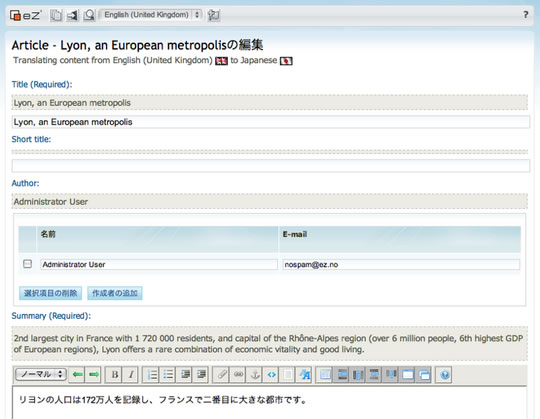Open the English (United Kingdom) language dropdown
Viewport: 540px width, 419px height.
pos(150,15)
